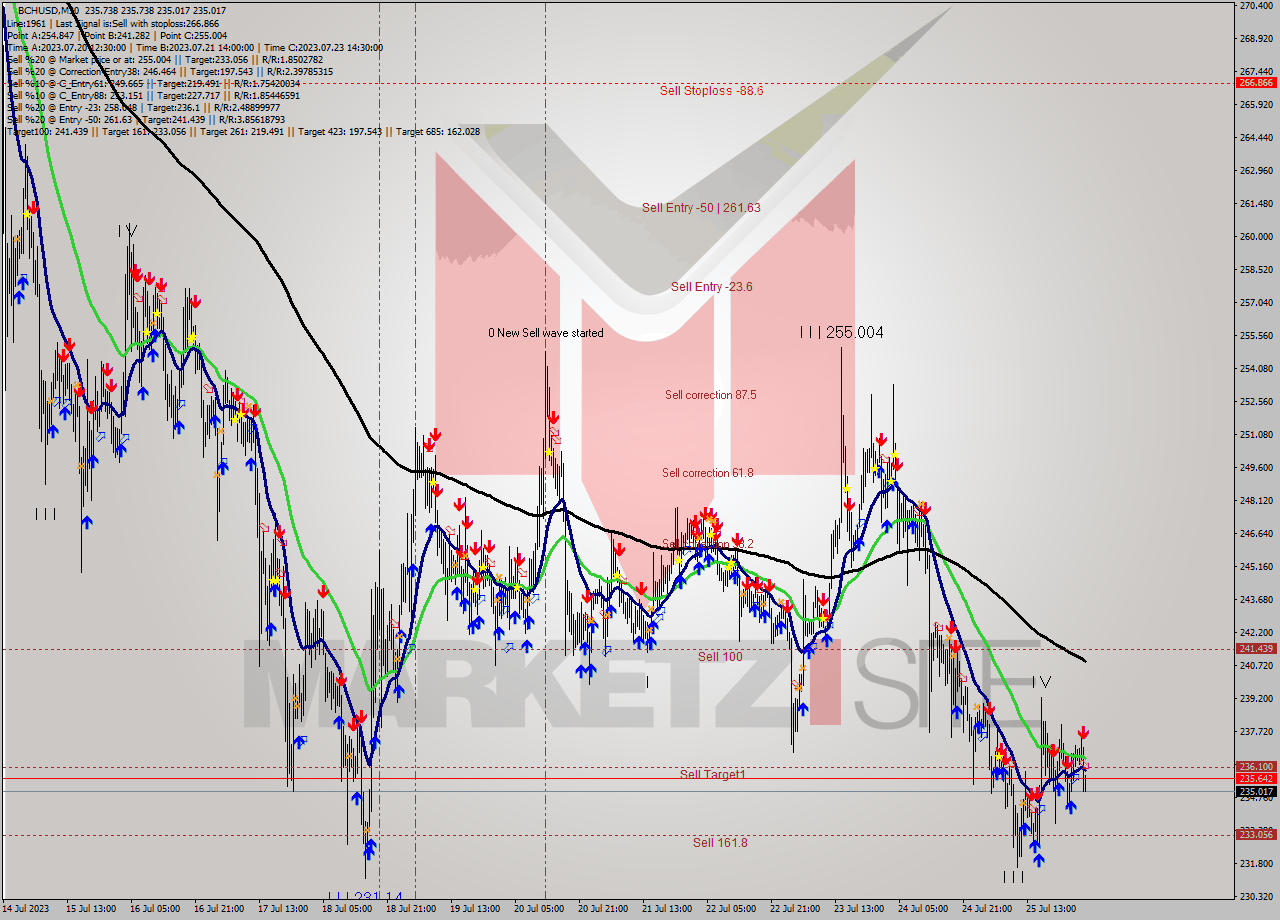Click the 270.400 price axis value
This screenshot has width=1280, height=920.
pyautogui.click(x=1255, y=6)
